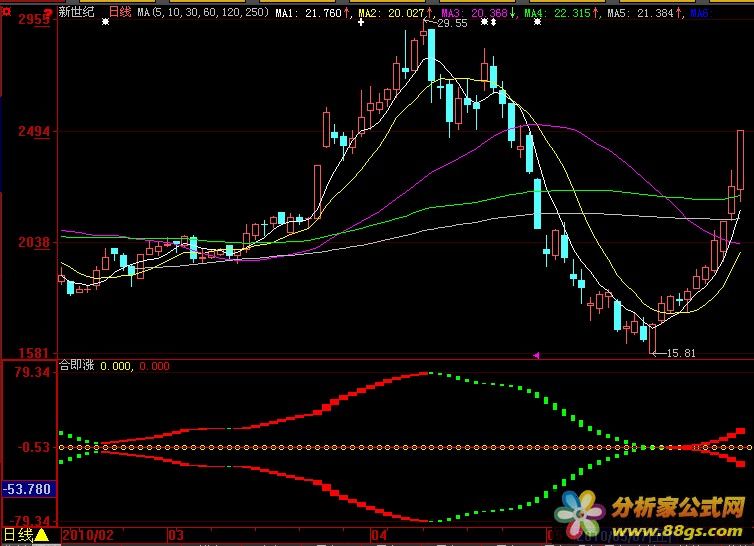Click the MA2: 20.027 value
The image size is (754, 546).
(391, 13)
